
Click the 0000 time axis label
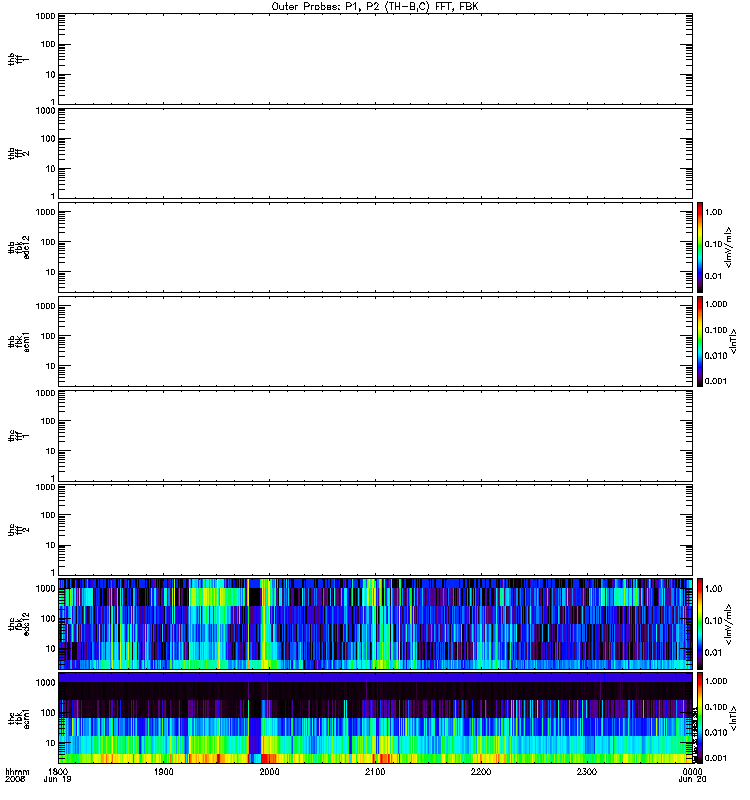(692, 771)
